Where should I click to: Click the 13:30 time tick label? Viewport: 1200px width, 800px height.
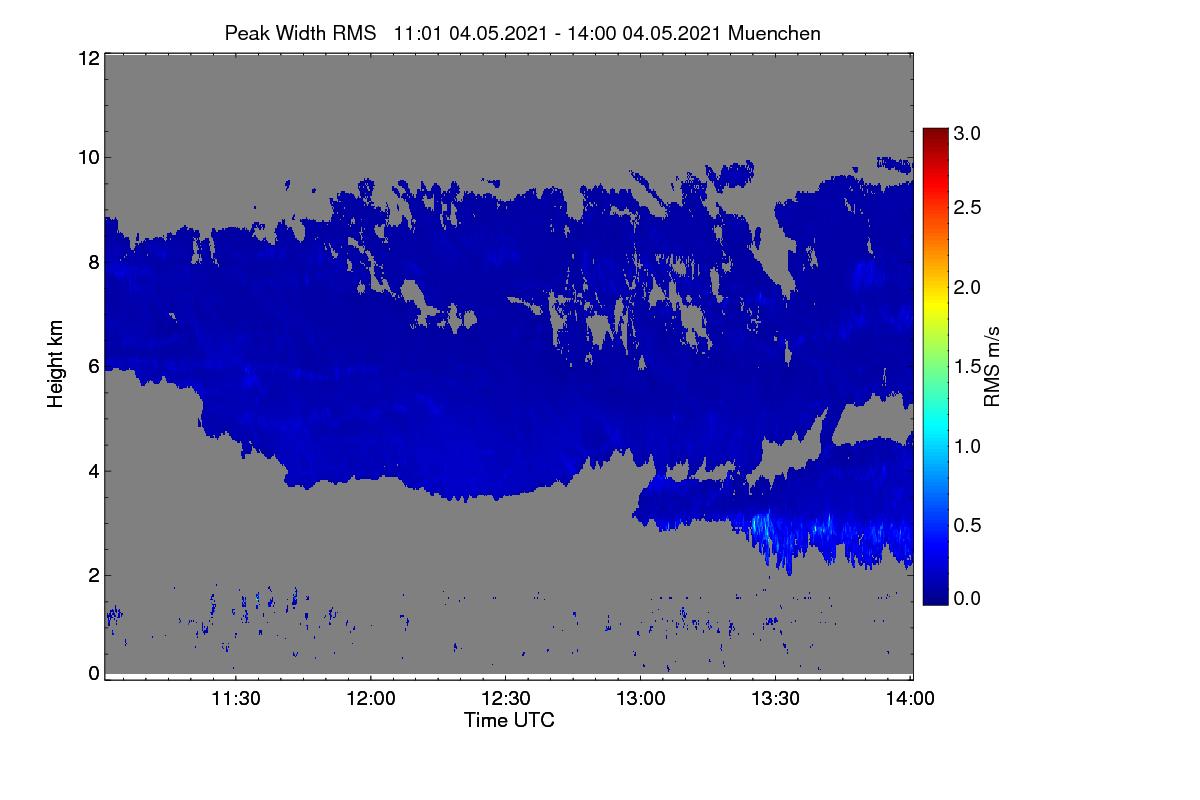pyautogui.click(x=776, y=699)
